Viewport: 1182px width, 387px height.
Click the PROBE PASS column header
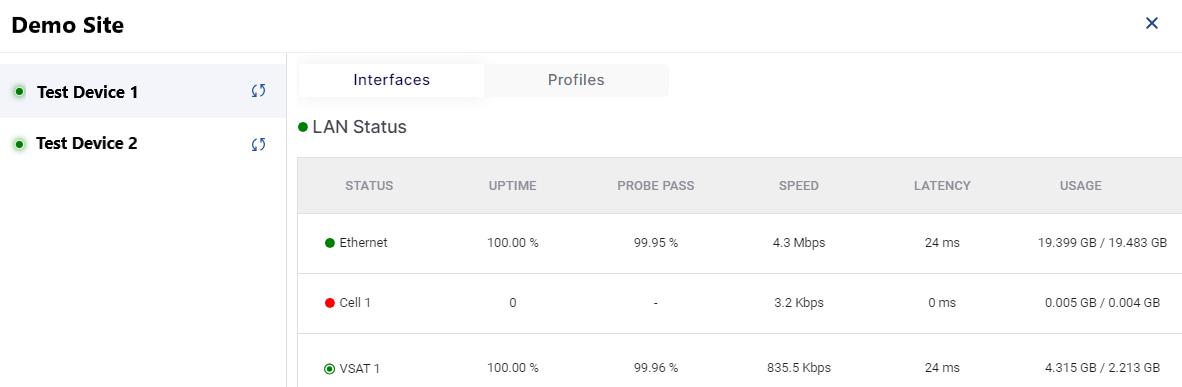click(x=656, y=186)
